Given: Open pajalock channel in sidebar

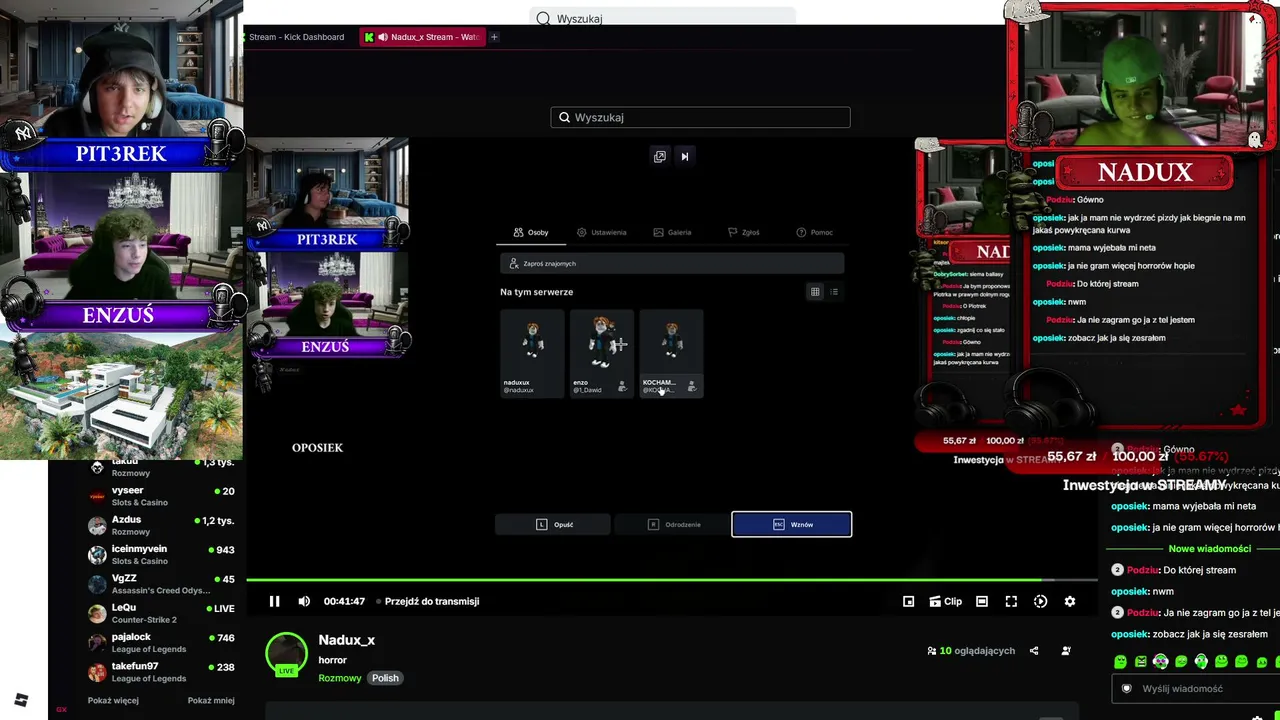Looking at the screenshot, I should click(x=162, y=642).
